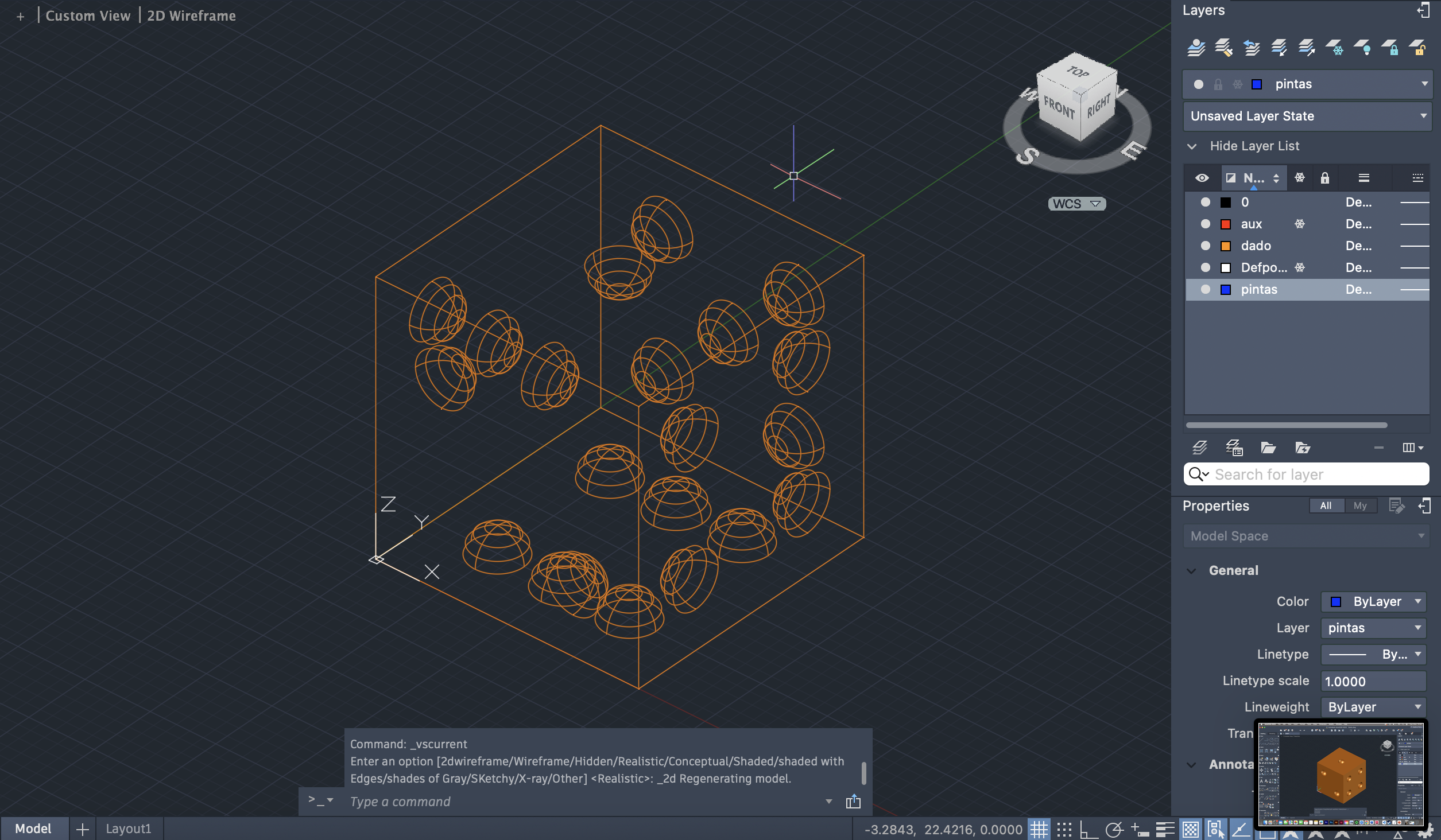Click the Layer Previous icon

1252,48
